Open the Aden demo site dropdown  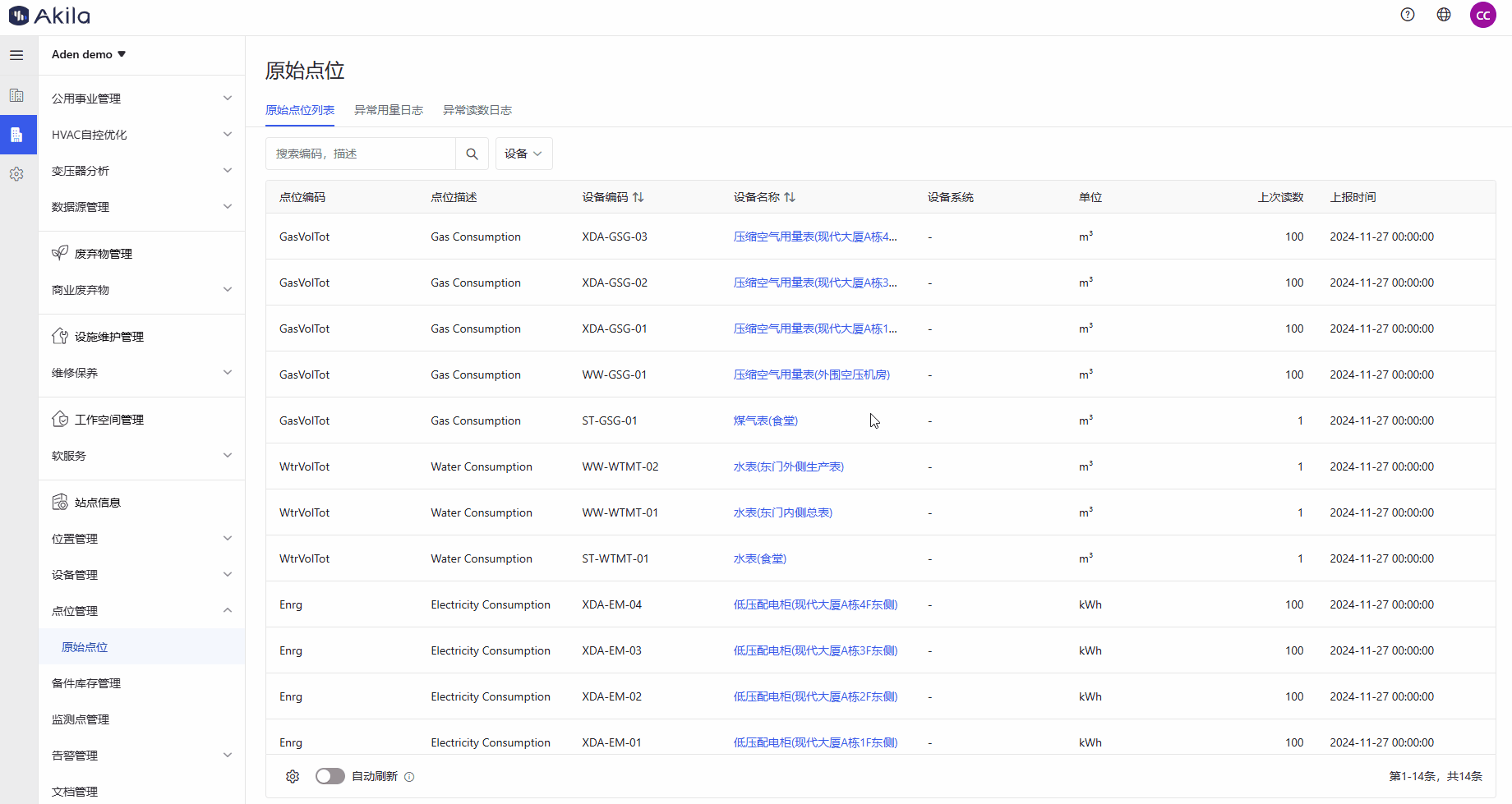89,54
